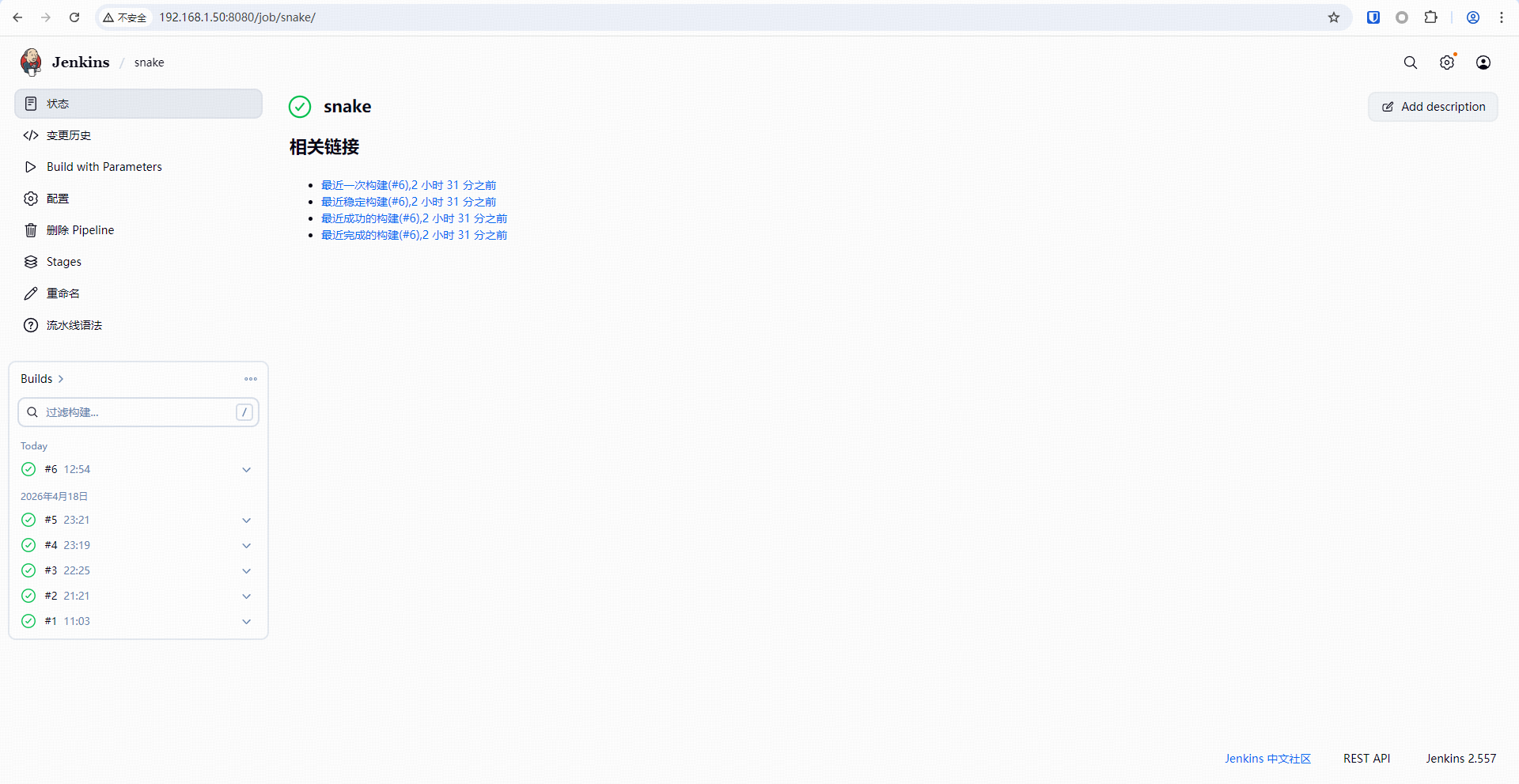Open build #4 at 23:19
The height and width of the screenshot is (784, 1519).
[x=67, y=545]
